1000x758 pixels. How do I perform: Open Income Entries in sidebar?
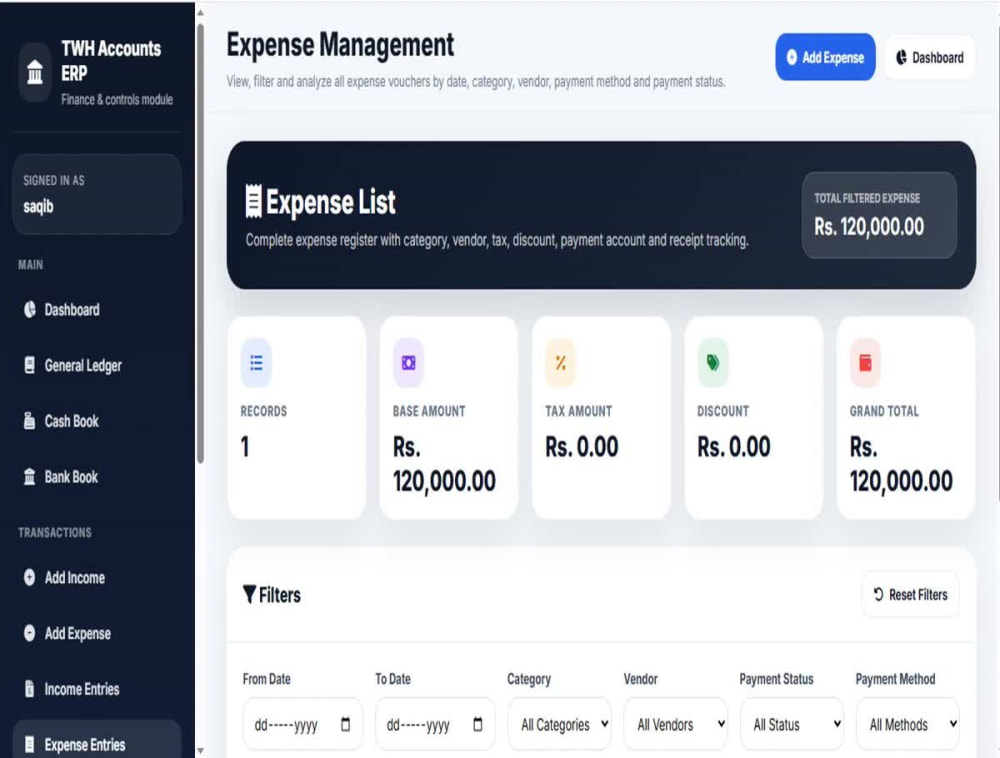tap(97, 689)
